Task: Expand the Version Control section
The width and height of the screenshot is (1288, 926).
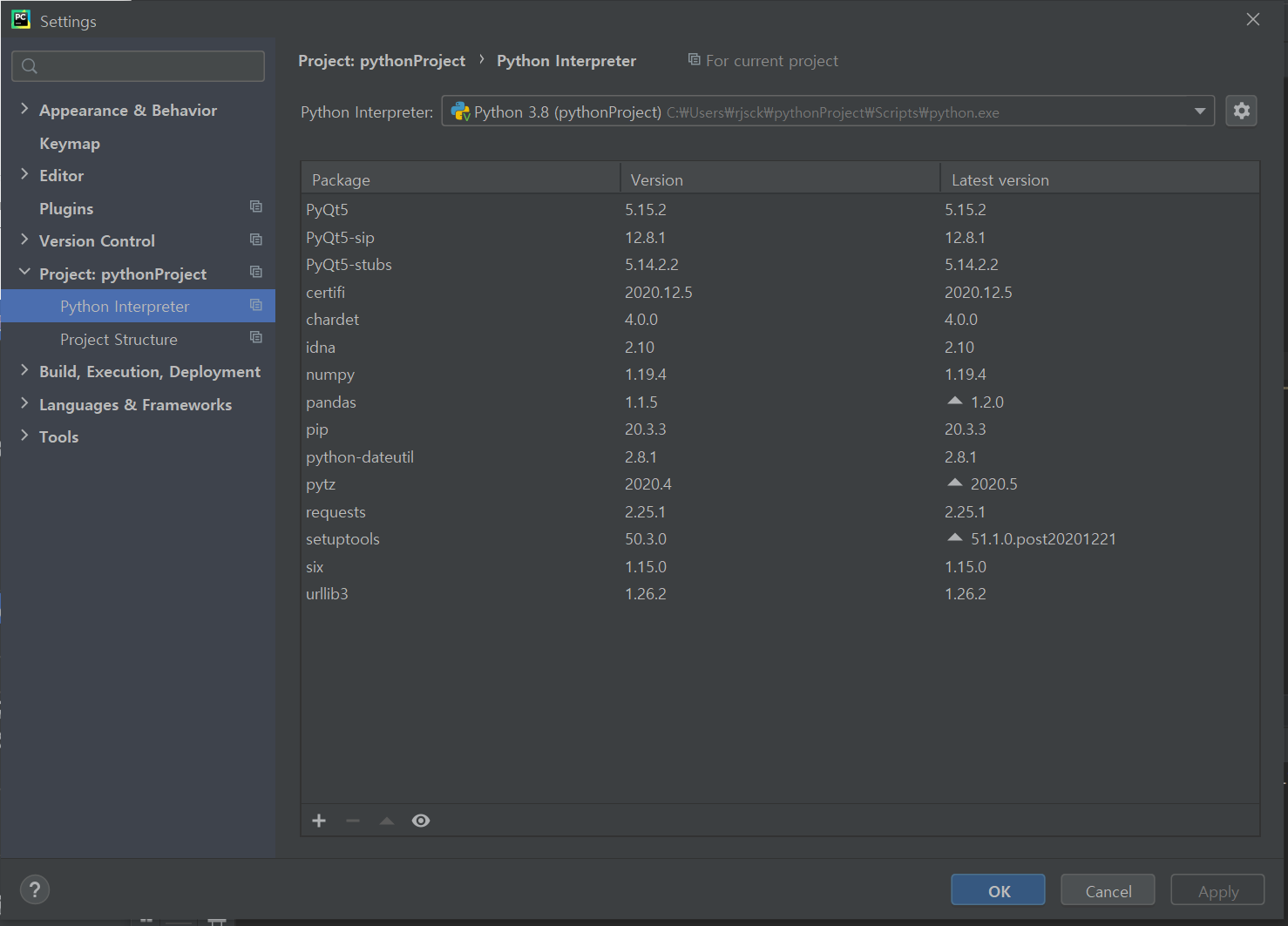Action: (x=24, y=240)
